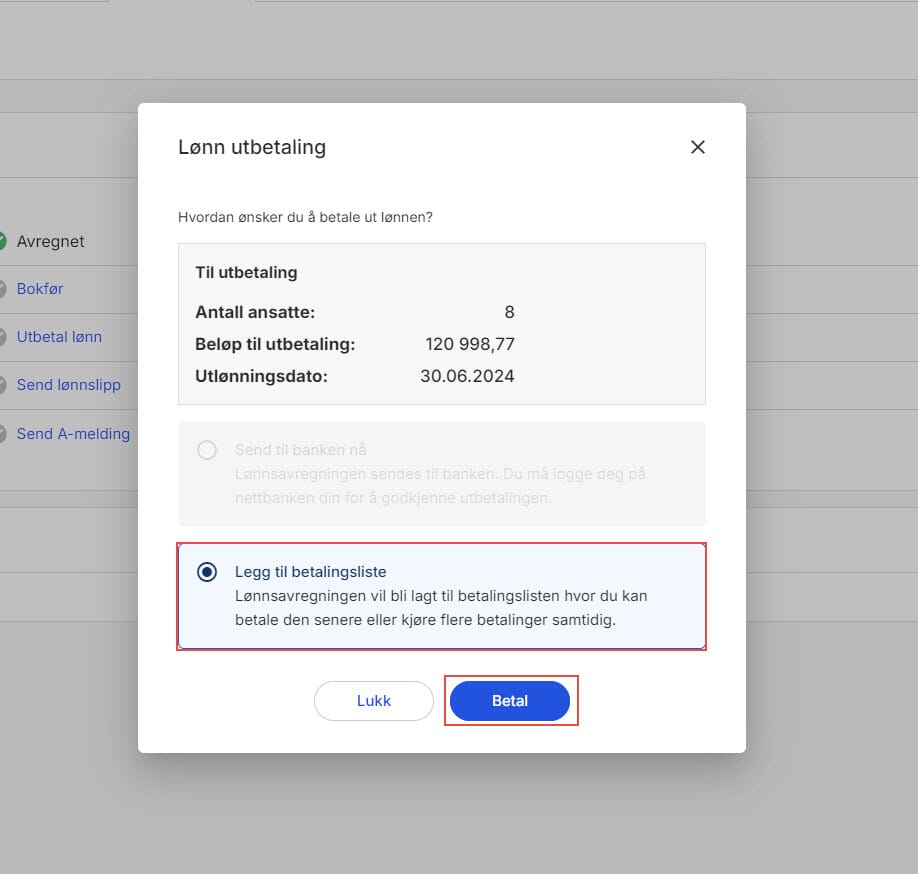
Task: Click the Lønn utbetaling dialog title
Action: click(x=252, y=147)
